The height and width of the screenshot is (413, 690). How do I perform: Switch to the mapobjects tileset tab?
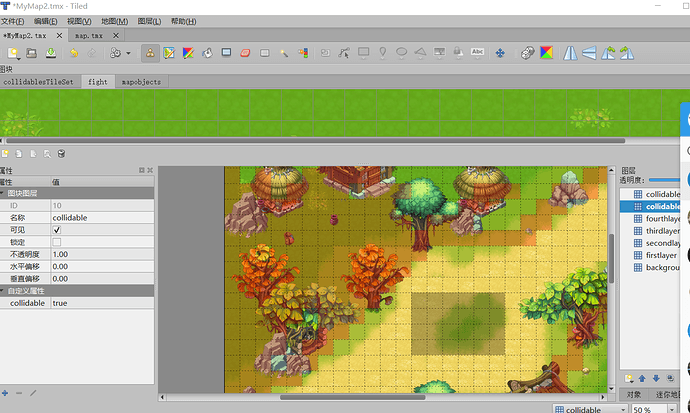click(141, 82)
